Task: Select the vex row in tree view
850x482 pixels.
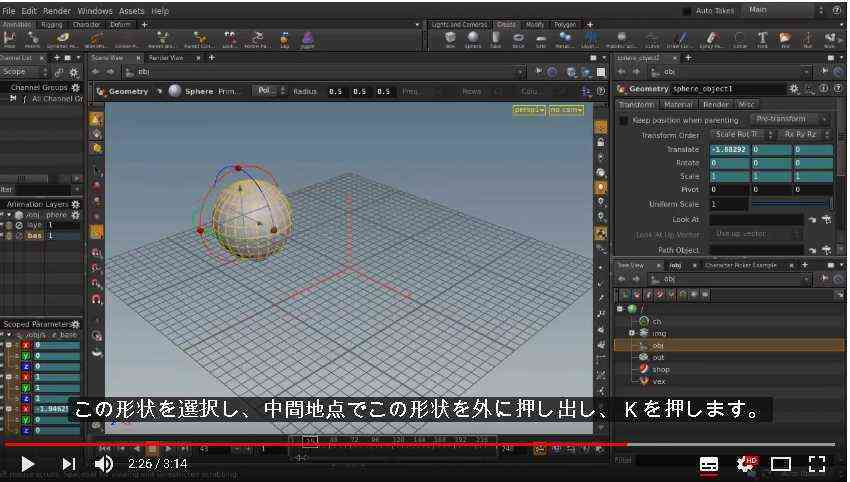Action: tap(729, 381)
